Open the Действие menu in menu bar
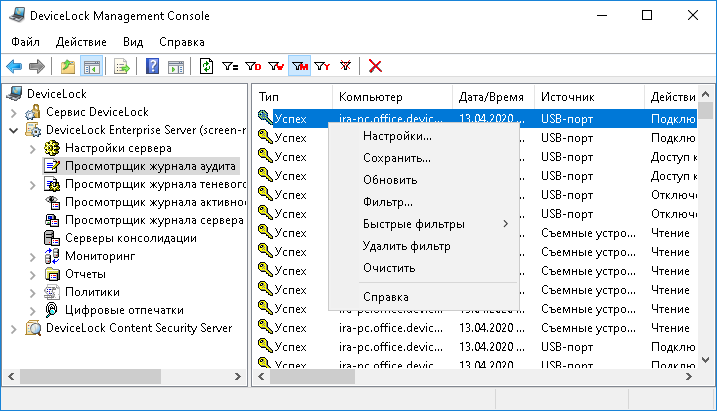Viewport: 717px width, 411px height. click(x=83, y=42)
